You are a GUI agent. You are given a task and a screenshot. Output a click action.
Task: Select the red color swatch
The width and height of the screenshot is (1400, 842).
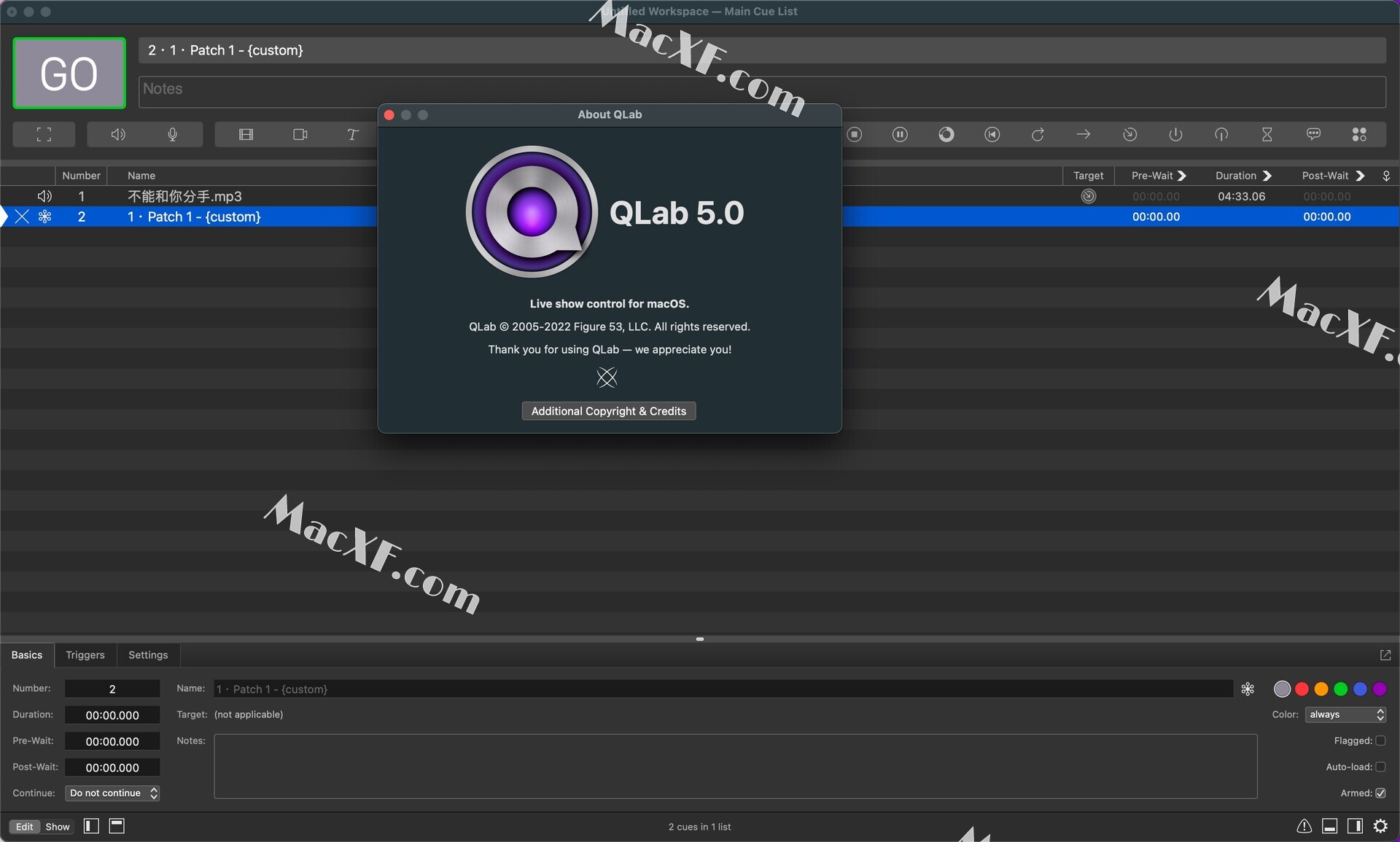click(1302, 689)
